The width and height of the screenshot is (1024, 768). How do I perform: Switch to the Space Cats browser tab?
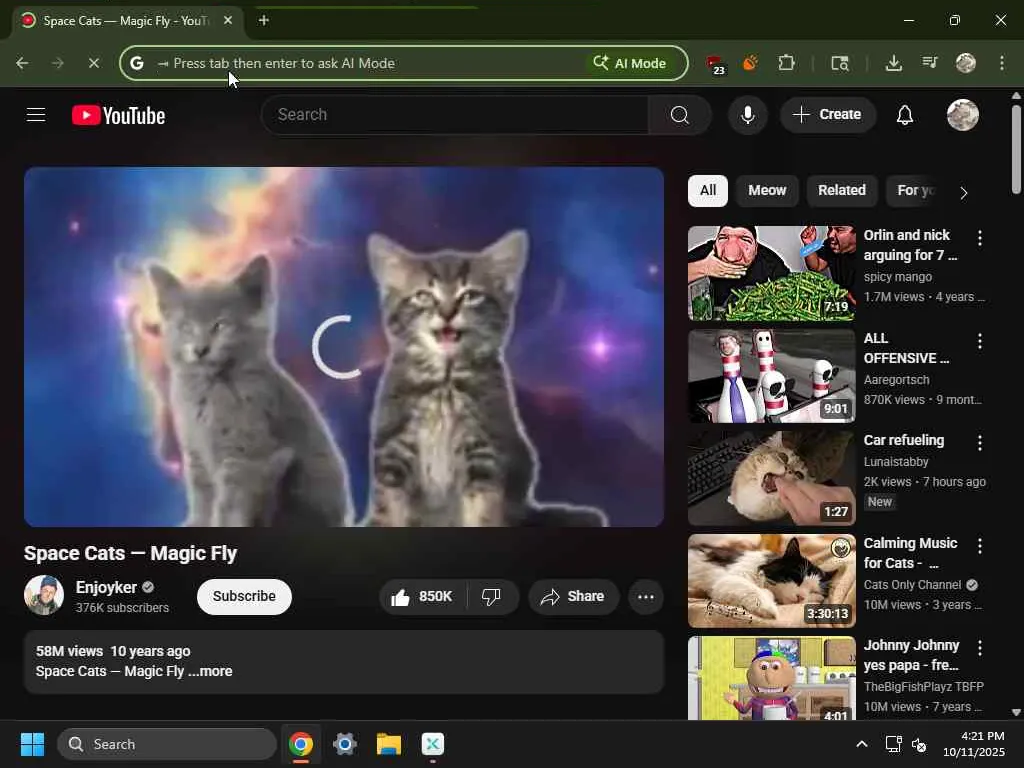pos(128,20)
